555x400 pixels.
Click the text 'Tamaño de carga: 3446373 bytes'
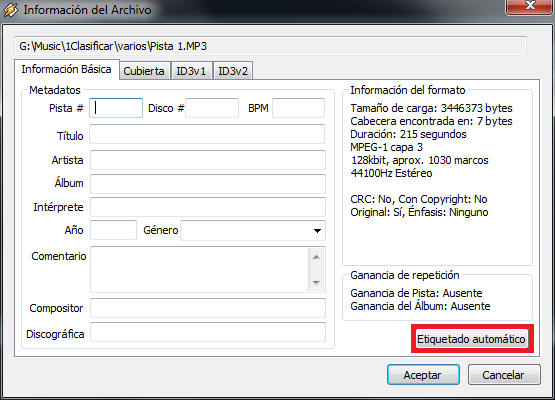coord(431,108)
